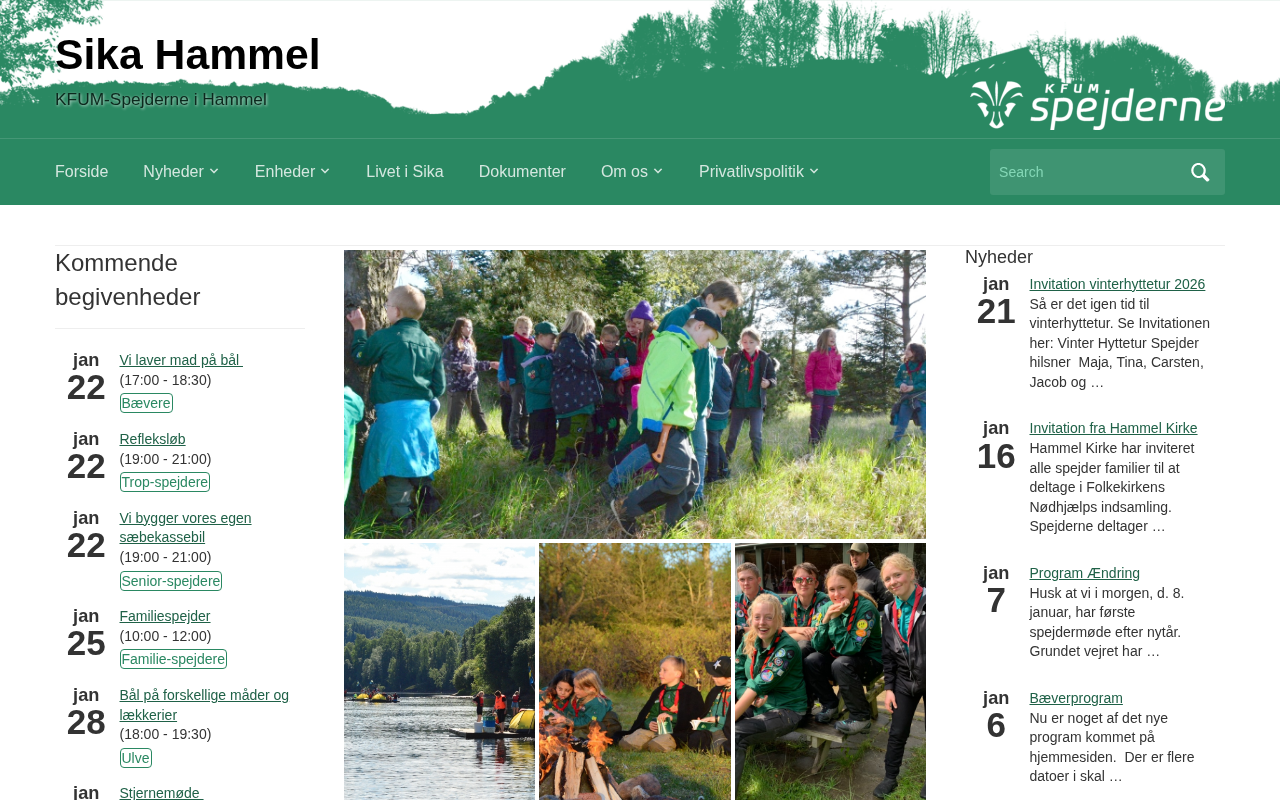
Task: Click the search magnifier icon
Action: (1200, 172)
